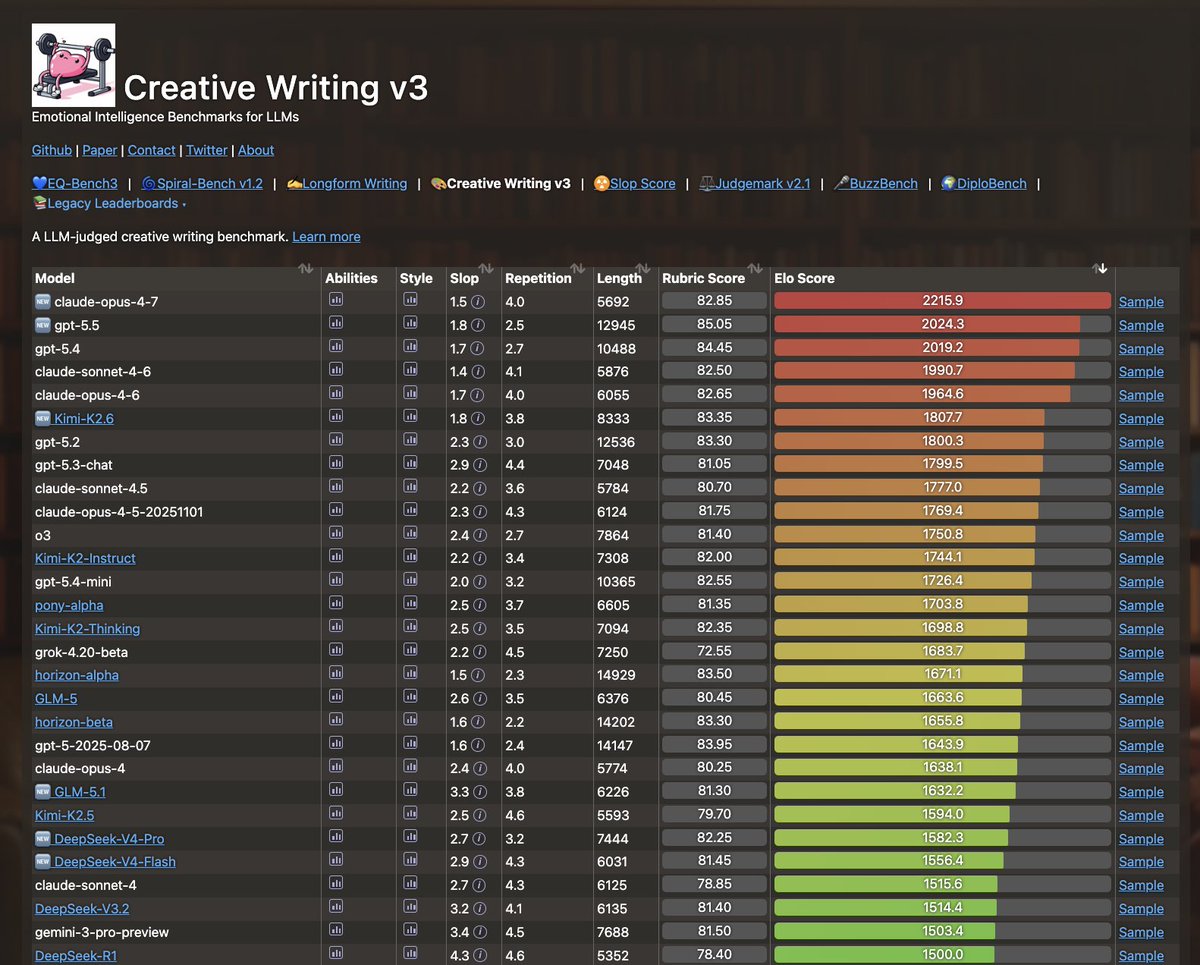This screenshot has height=965, width=1200.
Task: Click the claude-opus-4-7 Elo score bar
Action: [x=942, y=301]
